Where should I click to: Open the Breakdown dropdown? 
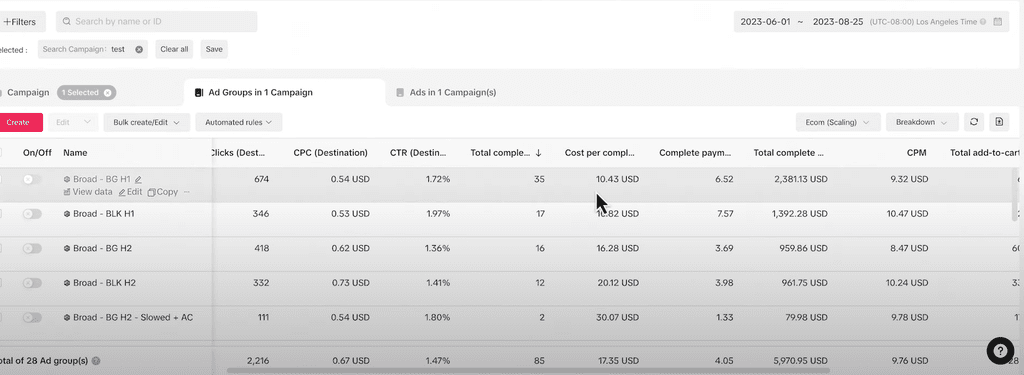point(922,122)
